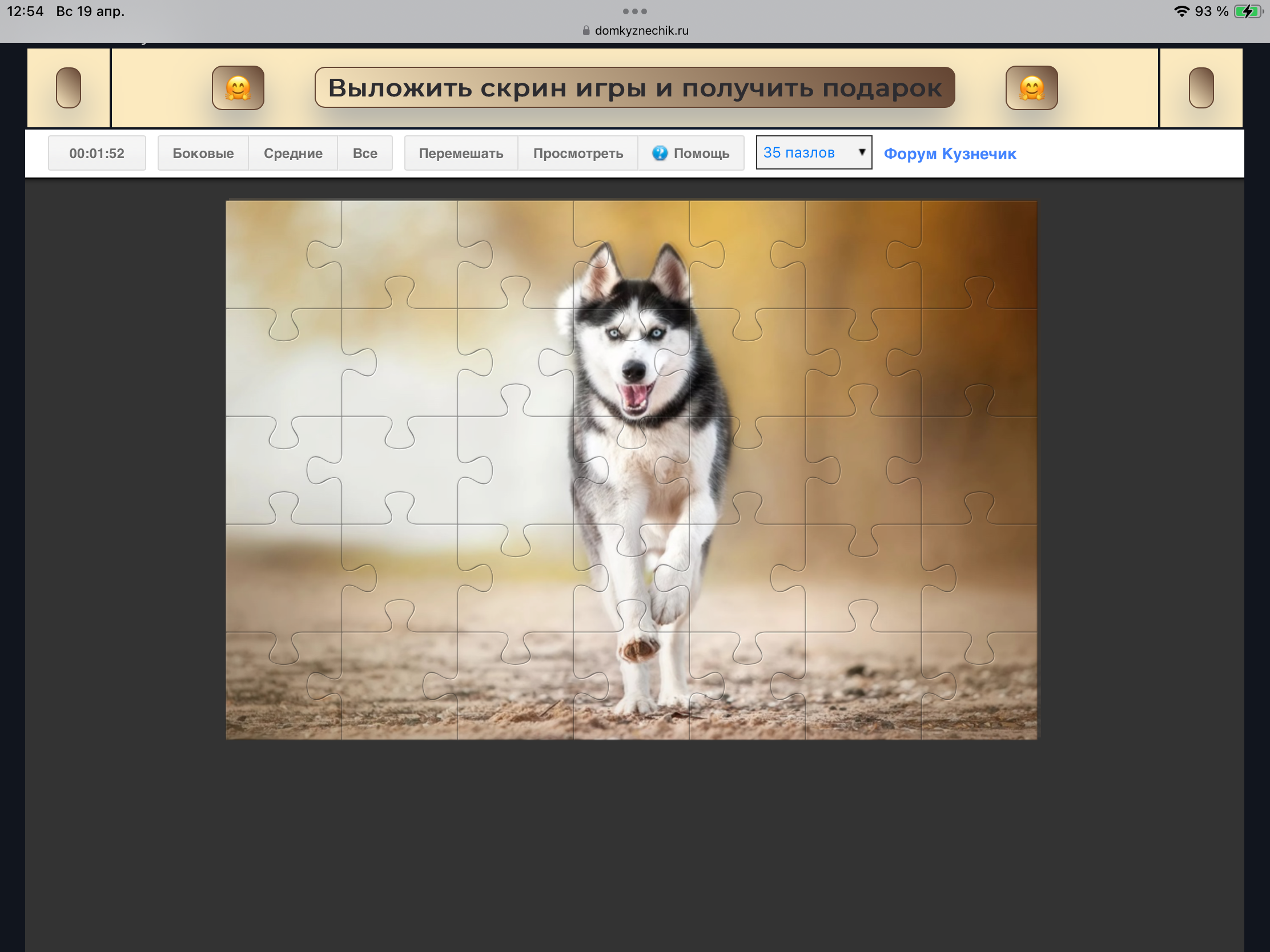Click the small pill icon in the left banner
The height and width of the screenshot is (952, 1270).
[x=69, y=88]
